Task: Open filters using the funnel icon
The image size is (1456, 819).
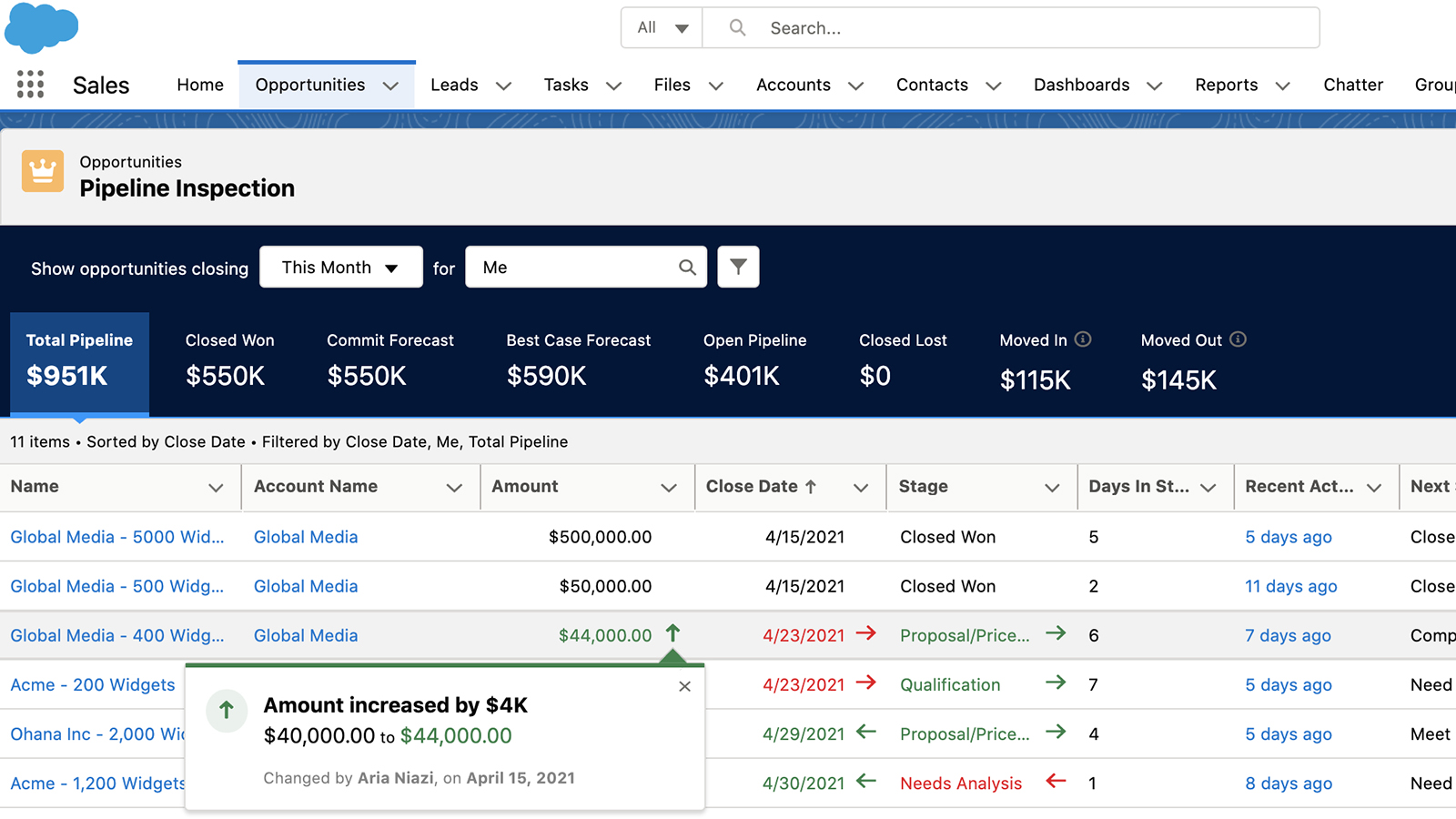Action: (738, 267)
